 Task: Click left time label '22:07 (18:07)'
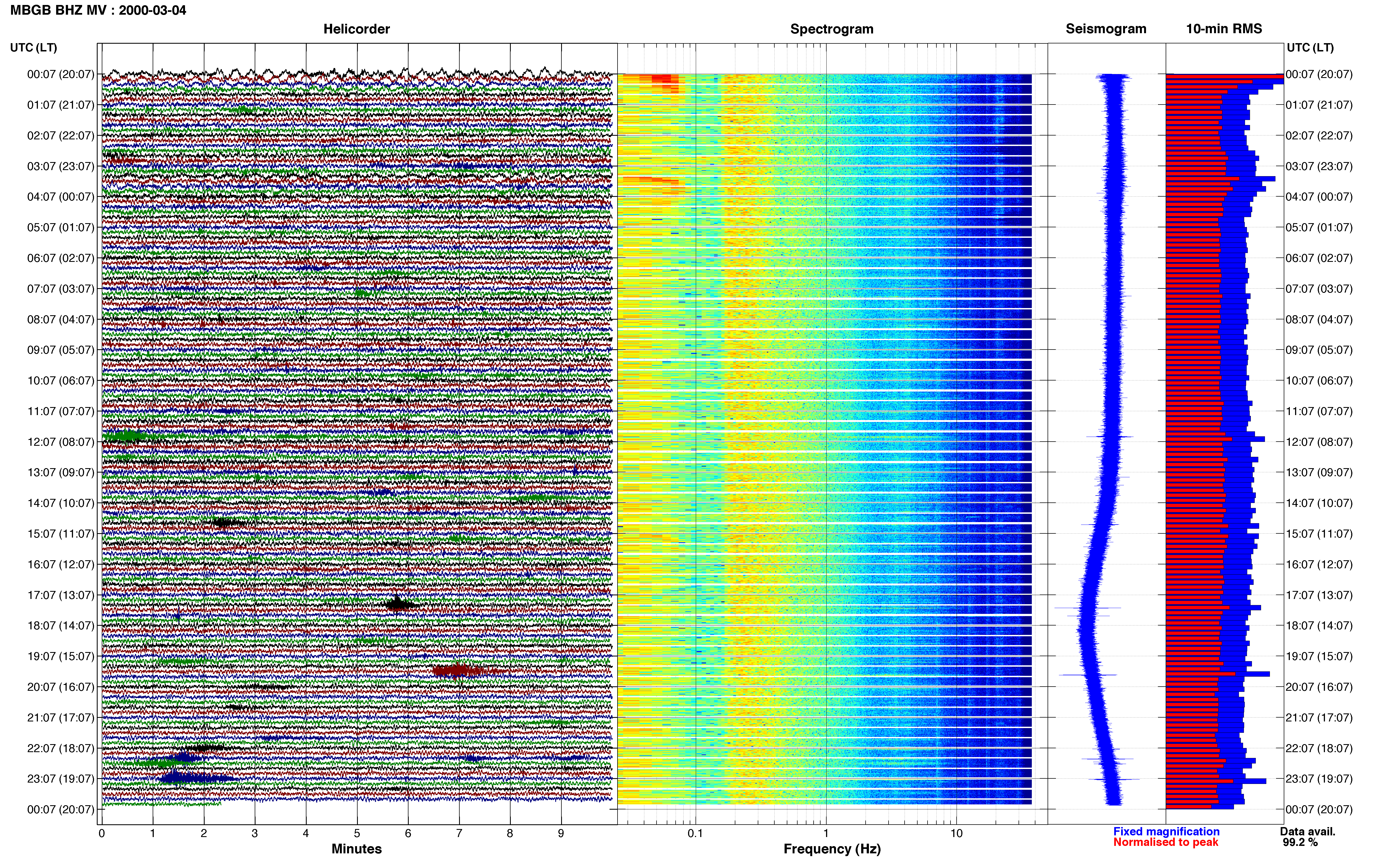(x=60, y=748)
